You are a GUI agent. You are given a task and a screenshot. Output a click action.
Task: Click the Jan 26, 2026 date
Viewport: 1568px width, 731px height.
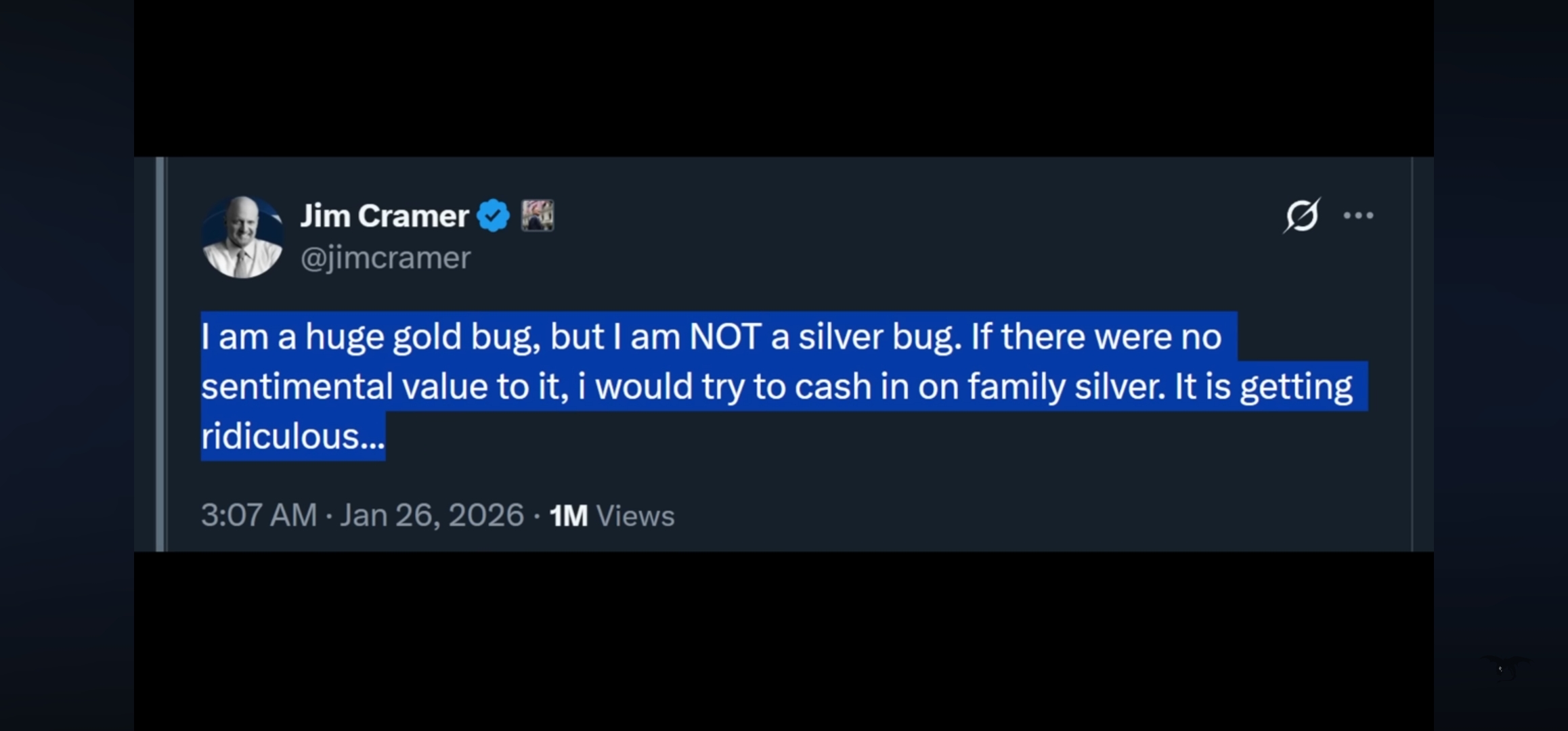(x=432, y=515)
